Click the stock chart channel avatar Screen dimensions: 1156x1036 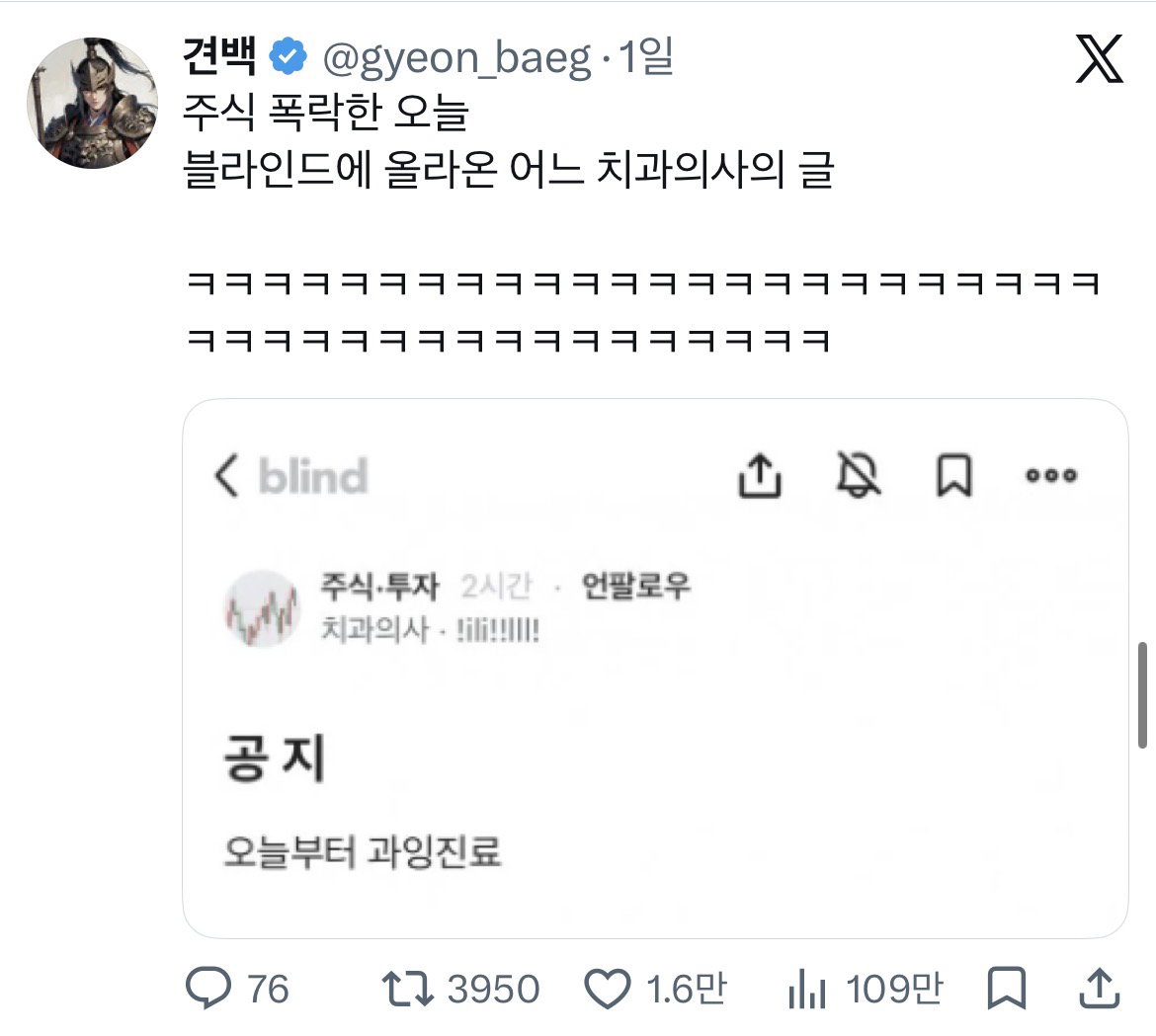[262, 608]
